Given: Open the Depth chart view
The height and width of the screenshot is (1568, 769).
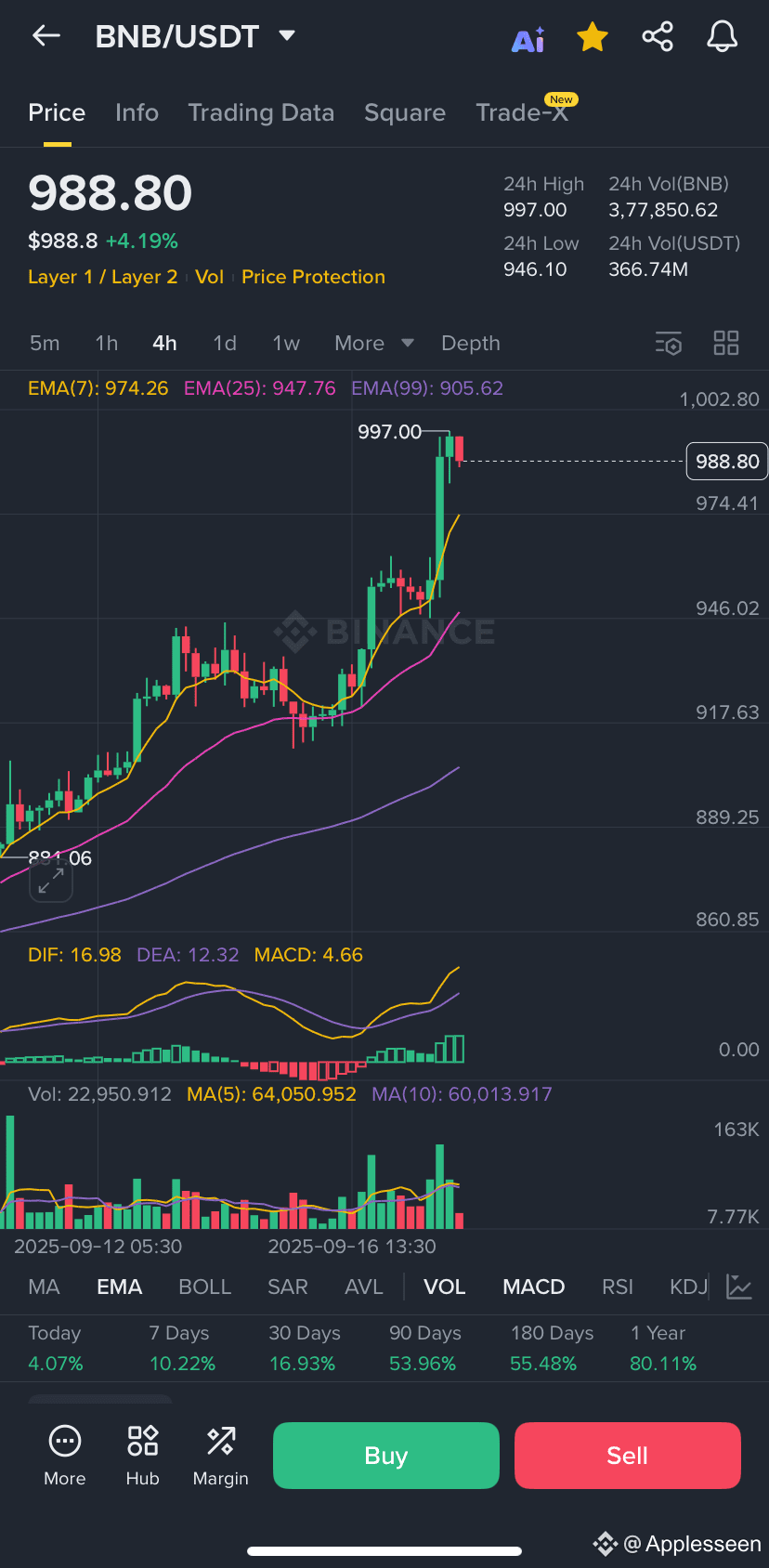Looking at the screenshot, I should (x=471, y=343).
